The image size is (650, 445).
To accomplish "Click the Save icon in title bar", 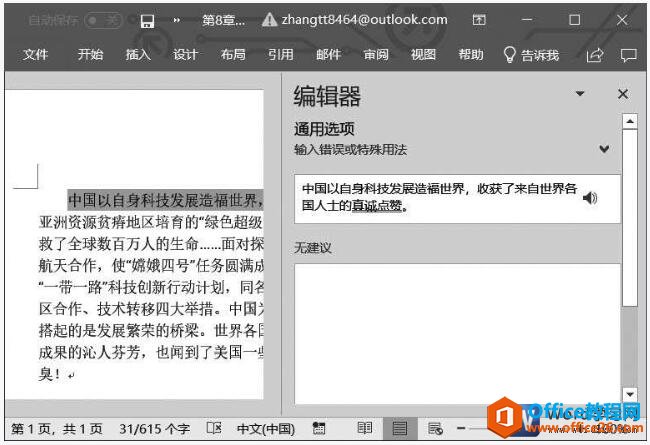I will (147, 20).
